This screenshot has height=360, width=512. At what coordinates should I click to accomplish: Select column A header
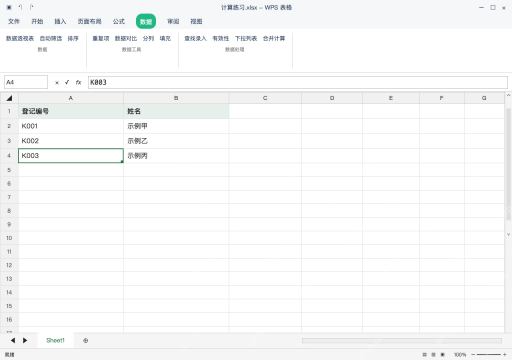[x=71, y=98]
